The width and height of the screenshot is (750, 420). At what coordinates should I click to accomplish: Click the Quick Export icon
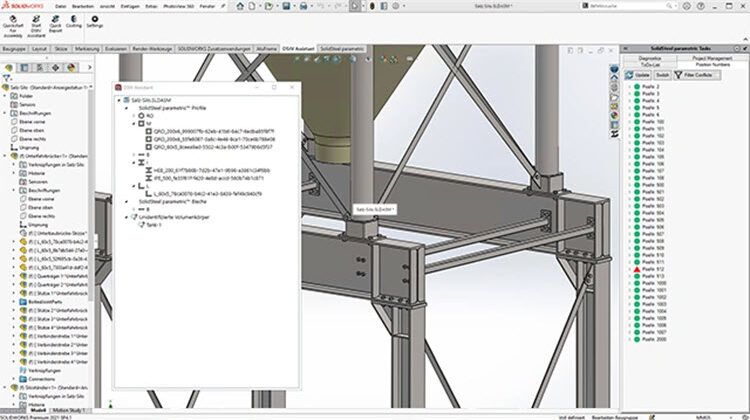point(55,21)
